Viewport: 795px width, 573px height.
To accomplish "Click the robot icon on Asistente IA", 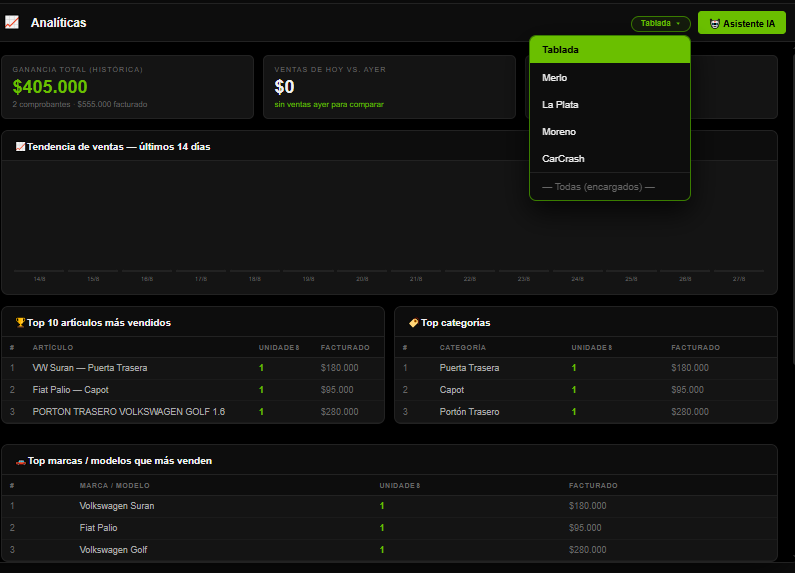I will coord(714,24).
